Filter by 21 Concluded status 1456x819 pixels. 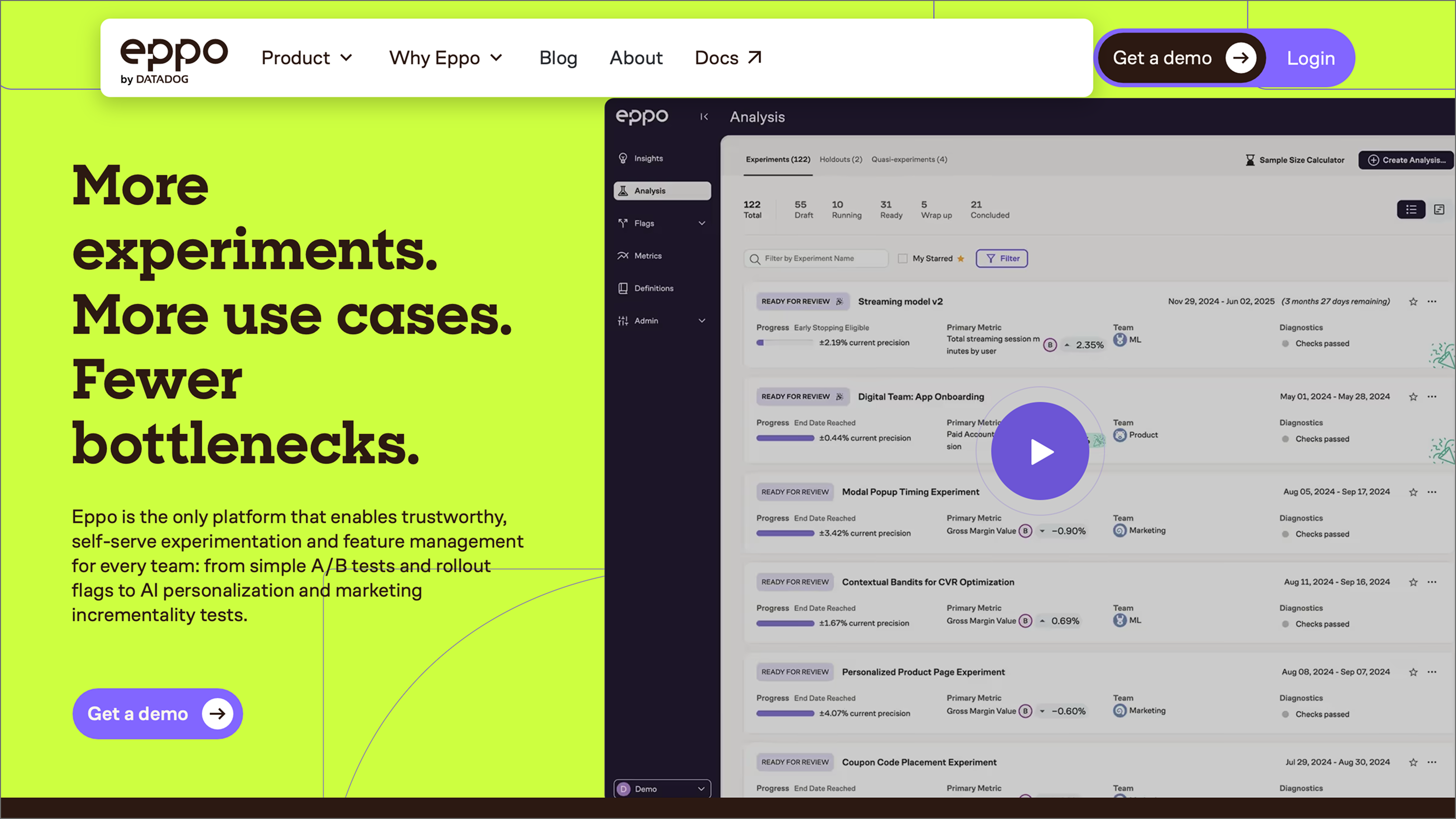point(990,209)
